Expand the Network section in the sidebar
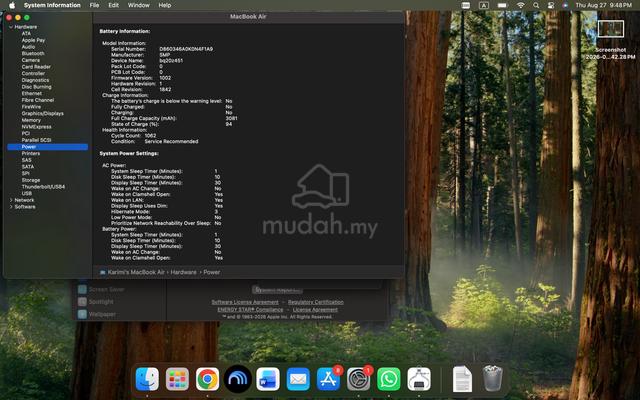Screen dimensions: 640x400 (11, 200)
